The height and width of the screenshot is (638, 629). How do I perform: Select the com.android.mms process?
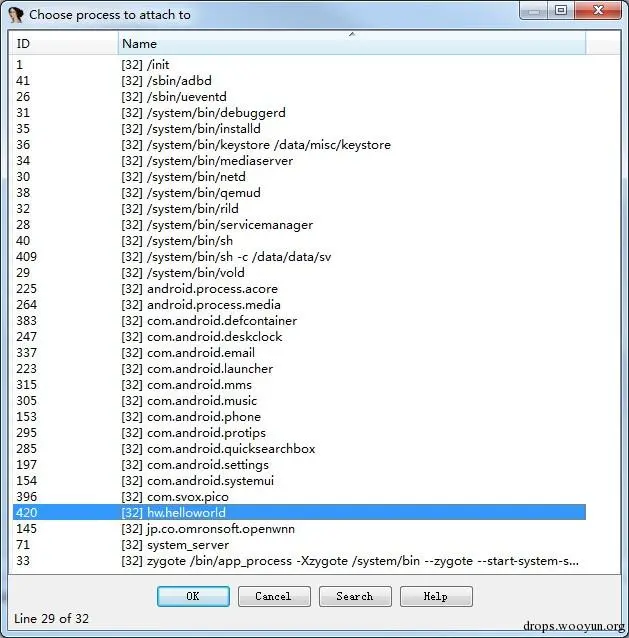[299, 385]
